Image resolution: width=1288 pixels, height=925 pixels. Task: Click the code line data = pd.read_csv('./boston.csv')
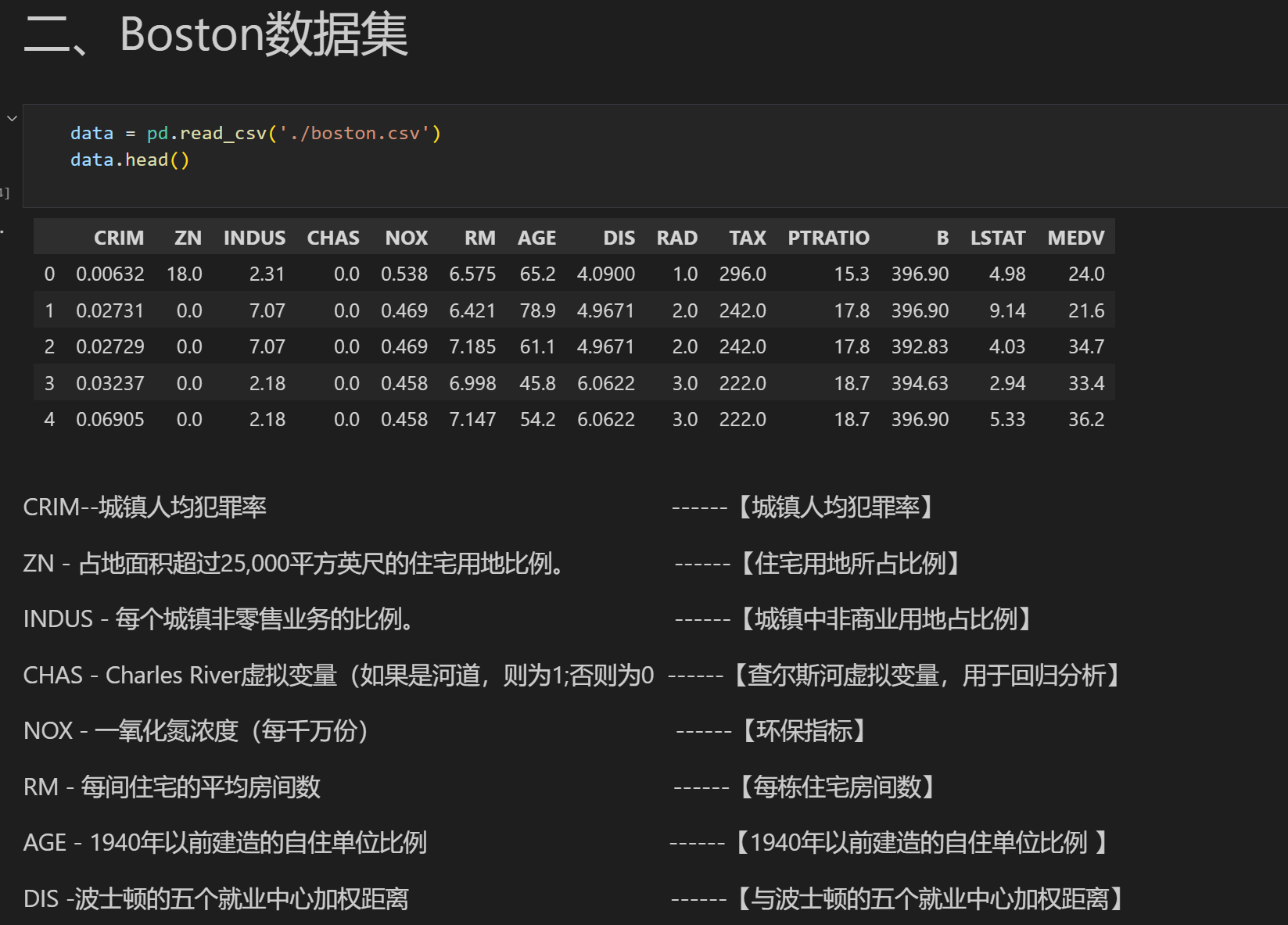pyautogui.click(x=256, y=133)
